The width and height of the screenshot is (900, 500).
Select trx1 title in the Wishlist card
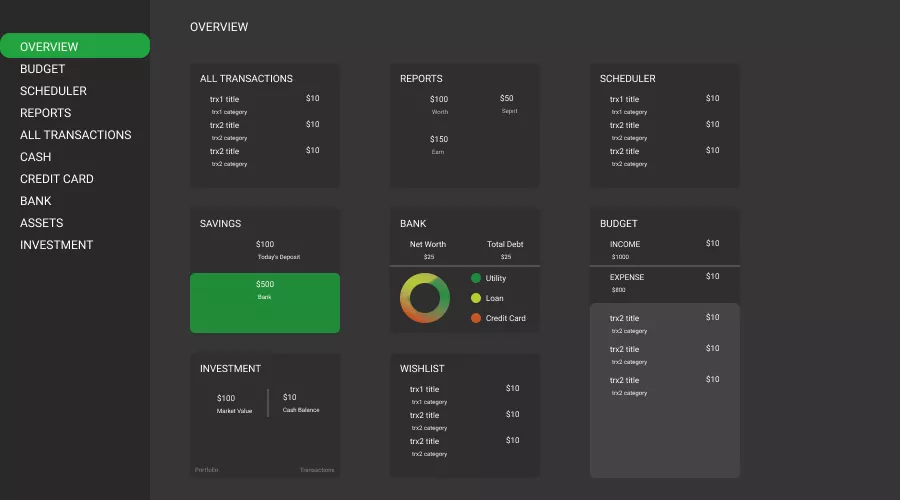(424, 389)
